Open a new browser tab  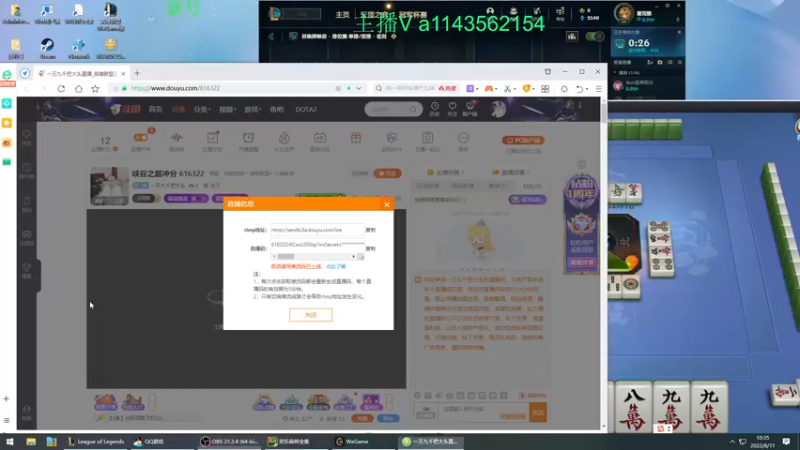coord(137,73)
